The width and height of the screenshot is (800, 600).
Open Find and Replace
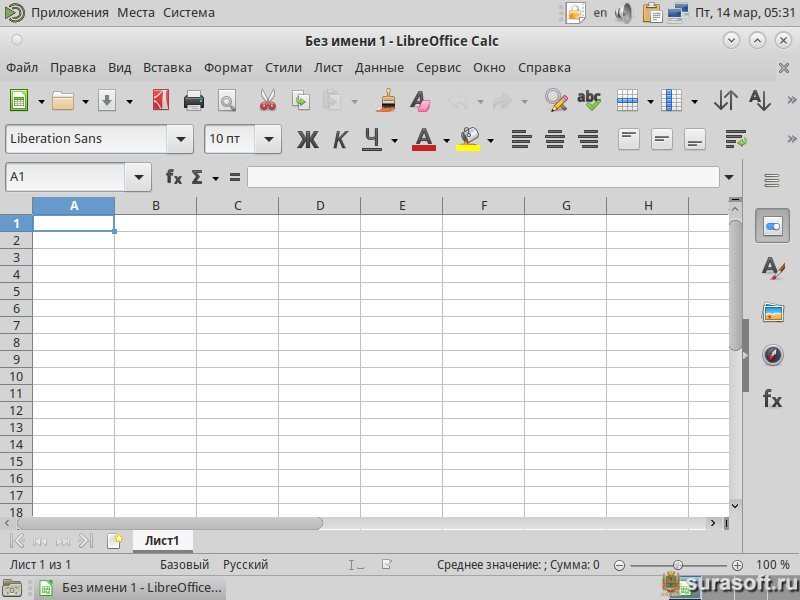(x=556, y=101)
